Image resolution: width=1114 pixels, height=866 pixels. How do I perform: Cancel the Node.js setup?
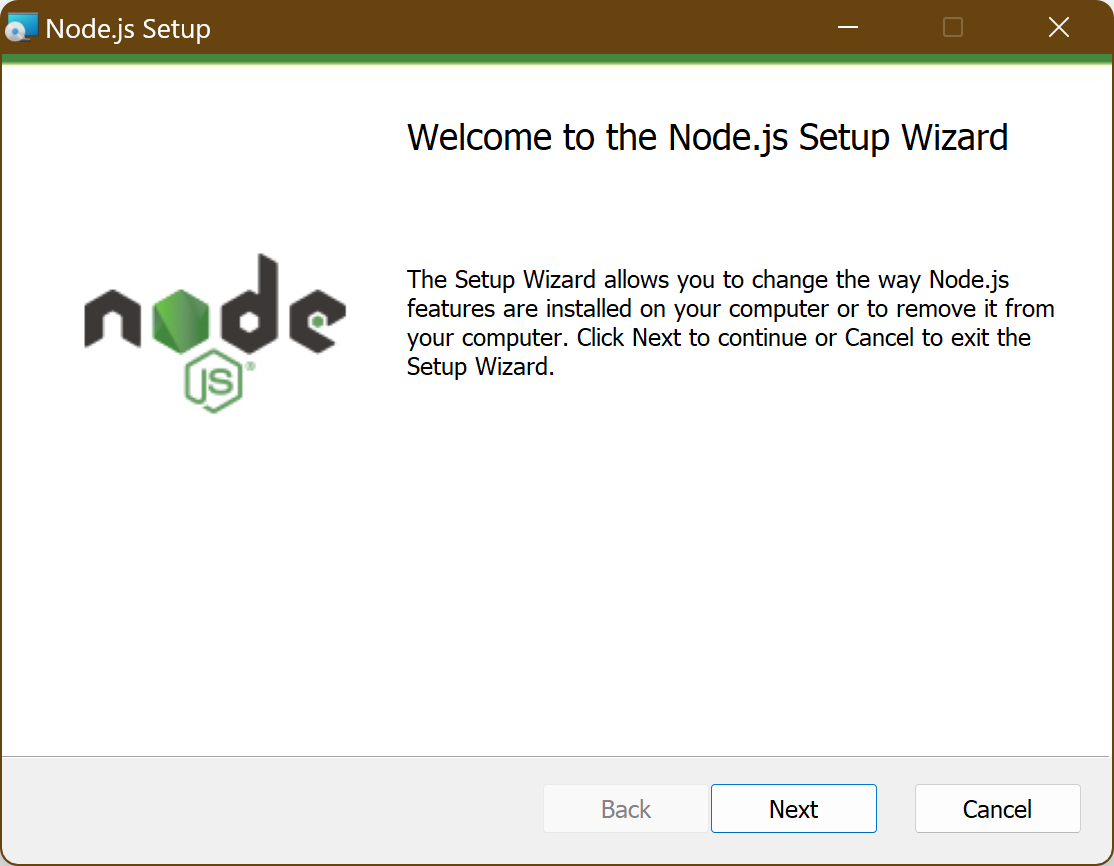(997, 808)
